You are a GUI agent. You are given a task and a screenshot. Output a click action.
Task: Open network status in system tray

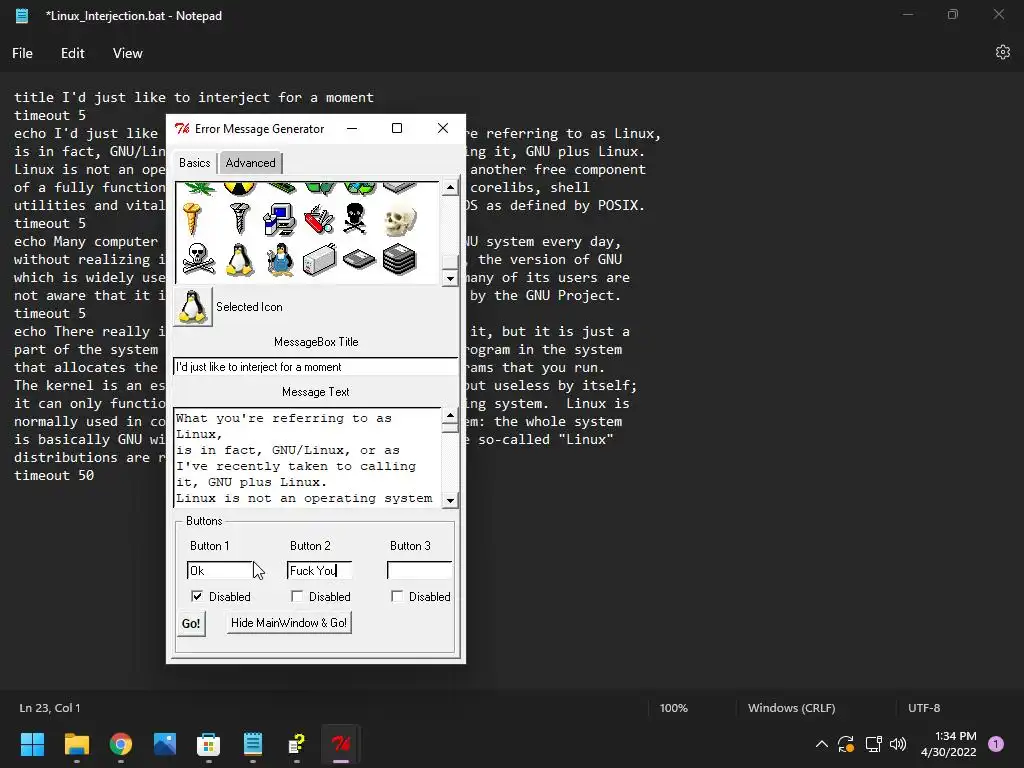[x=873, y=744]
